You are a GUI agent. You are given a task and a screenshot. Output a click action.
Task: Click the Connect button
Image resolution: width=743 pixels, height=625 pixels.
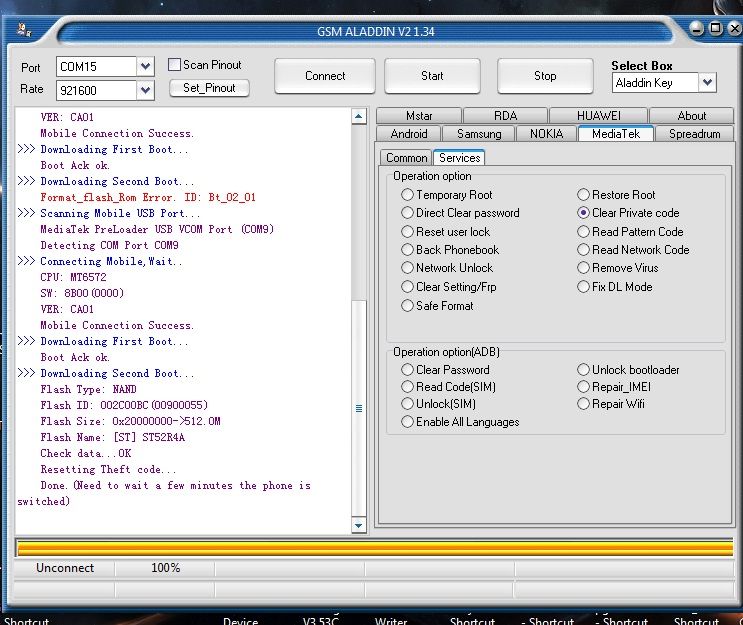[x=325, y=76]
